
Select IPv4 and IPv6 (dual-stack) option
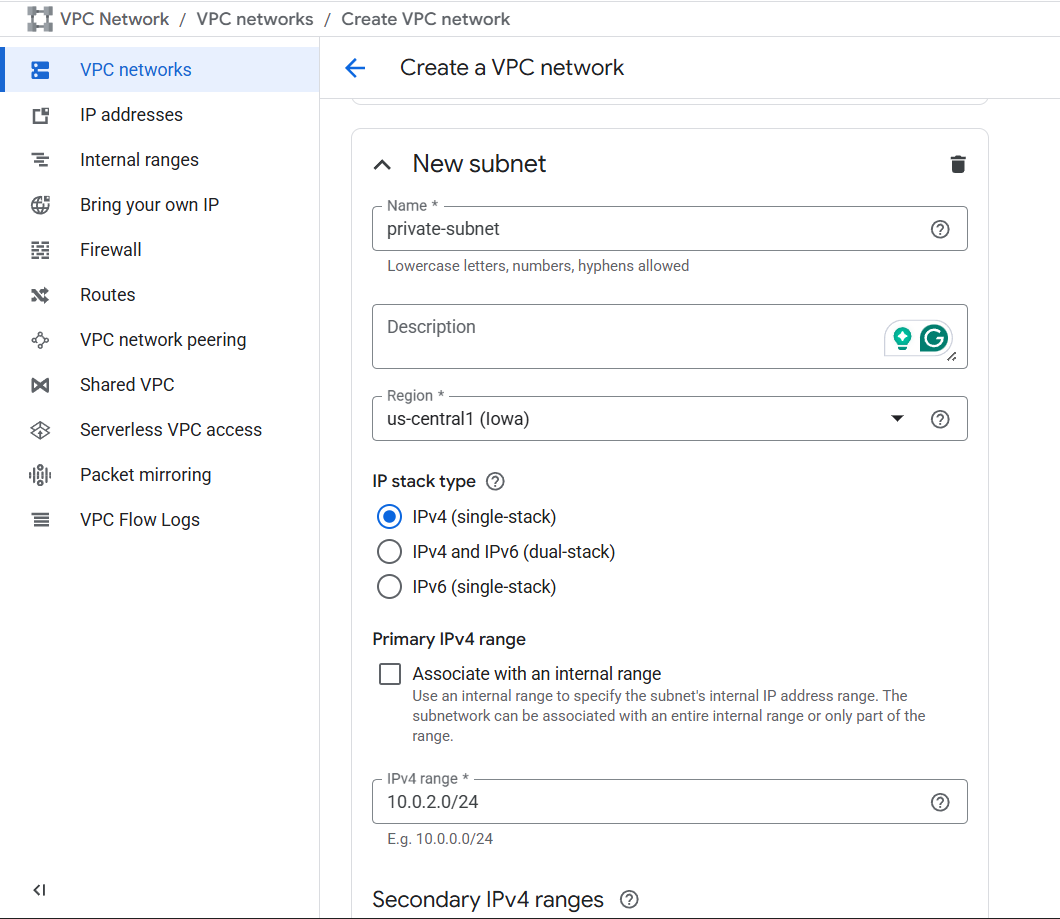[x=389, y=552]
